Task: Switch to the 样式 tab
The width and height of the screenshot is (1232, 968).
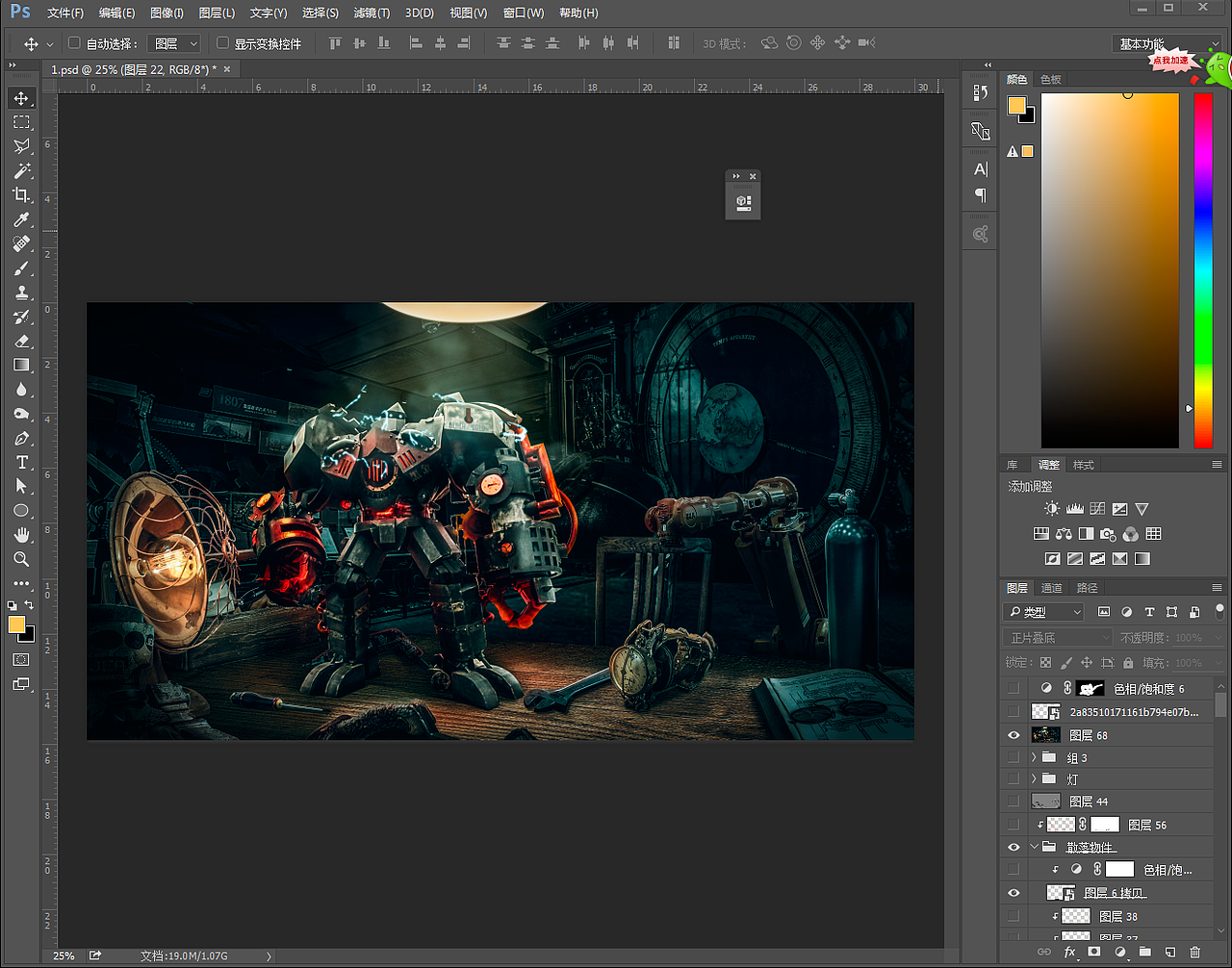Action: coord(1084,465)
